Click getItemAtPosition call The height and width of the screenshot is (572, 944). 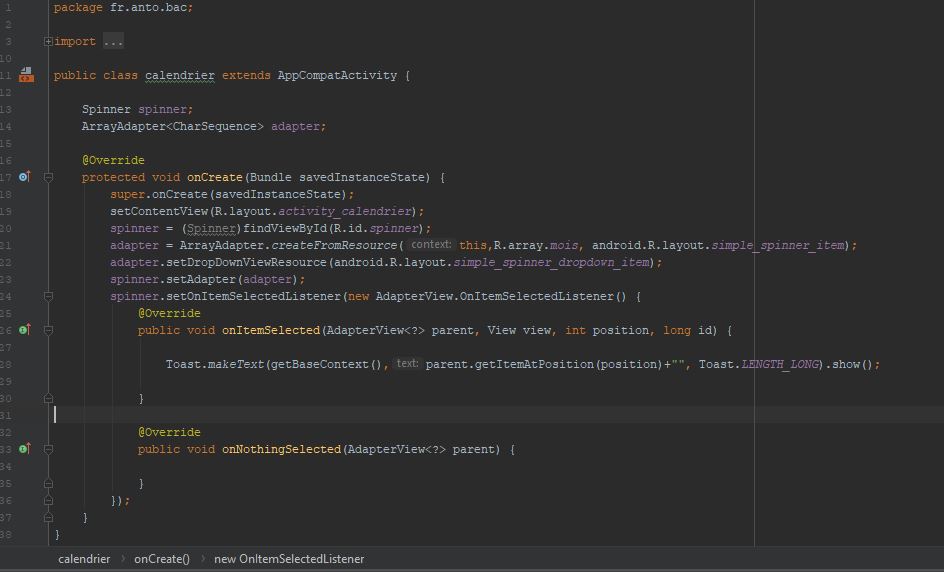click(x=535, y=364)
